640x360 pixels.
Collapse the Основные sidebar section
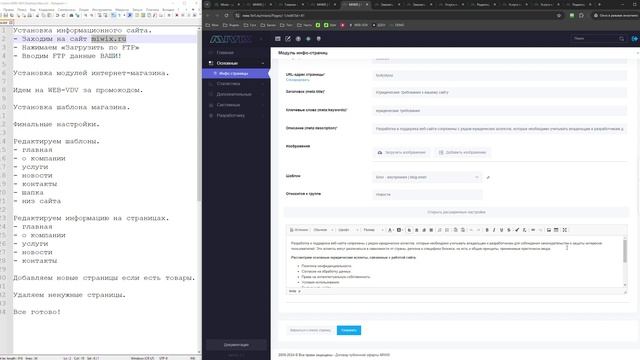(236, 63)
